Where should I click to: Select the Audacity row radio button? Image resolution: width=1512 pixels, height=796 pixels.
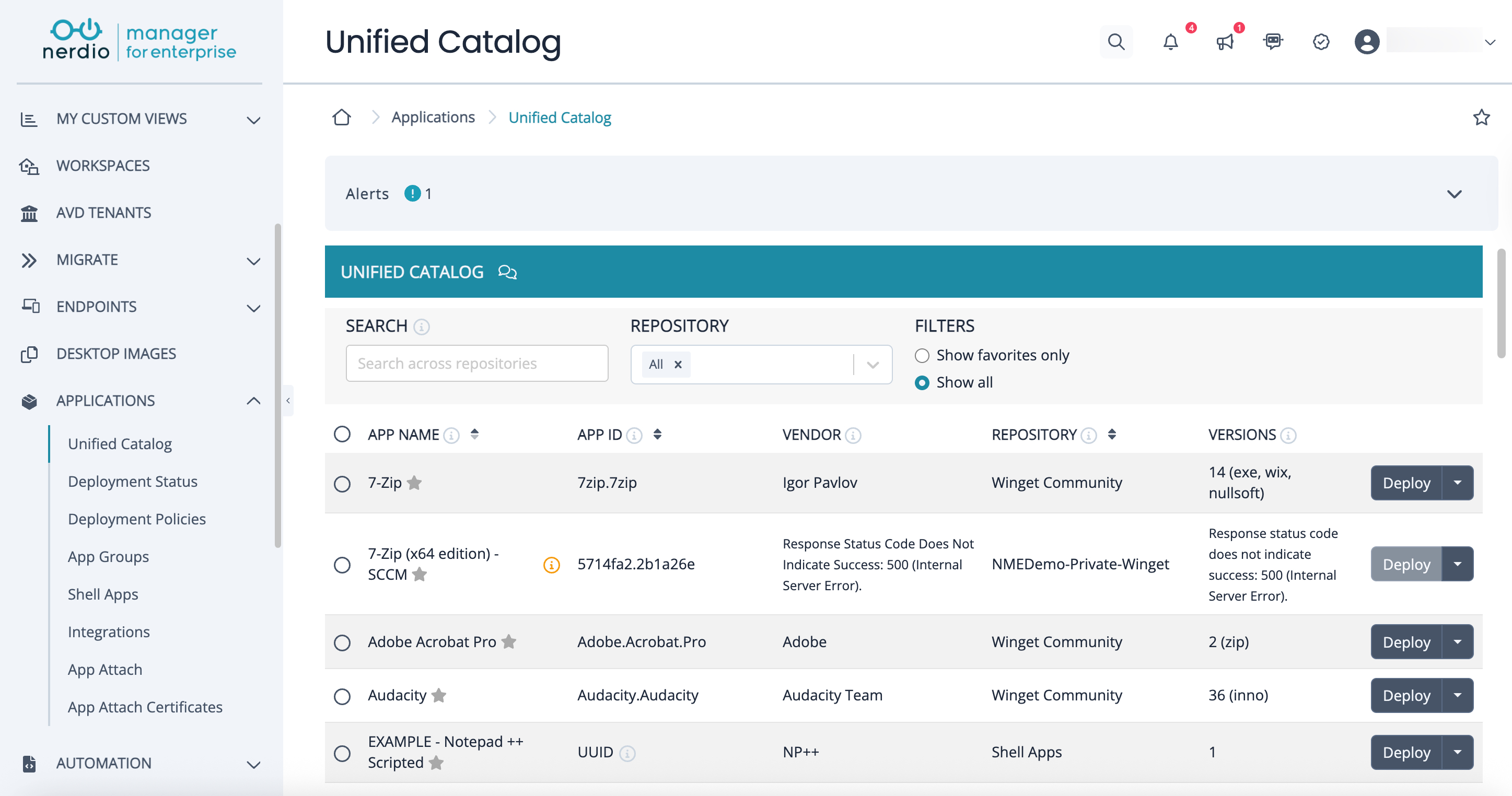pyautogui.click(x=342, y=696)
